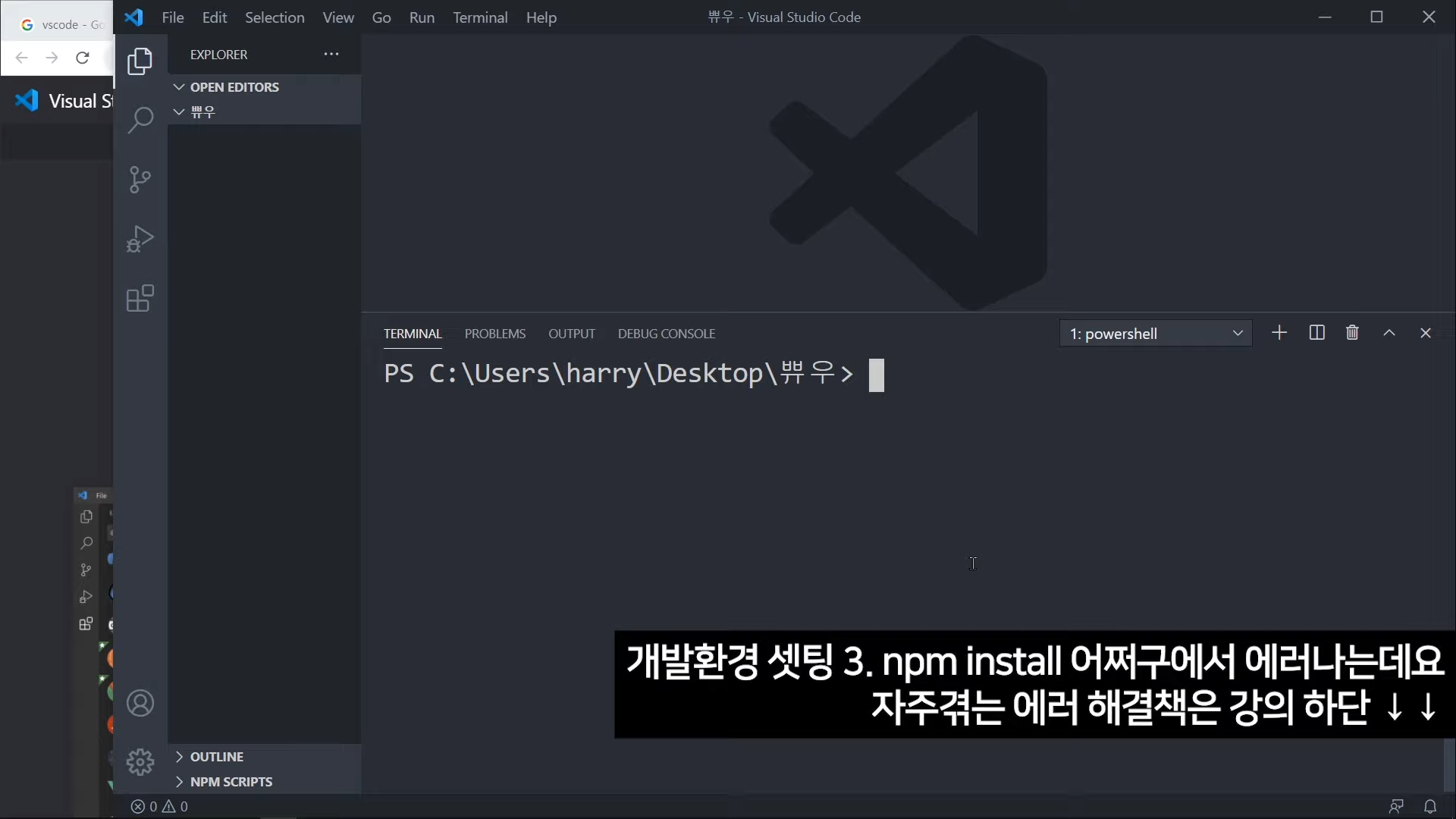1456x819 pixels.
Task: Kill terminal with the trash icon
Action: click(1352, 333)
